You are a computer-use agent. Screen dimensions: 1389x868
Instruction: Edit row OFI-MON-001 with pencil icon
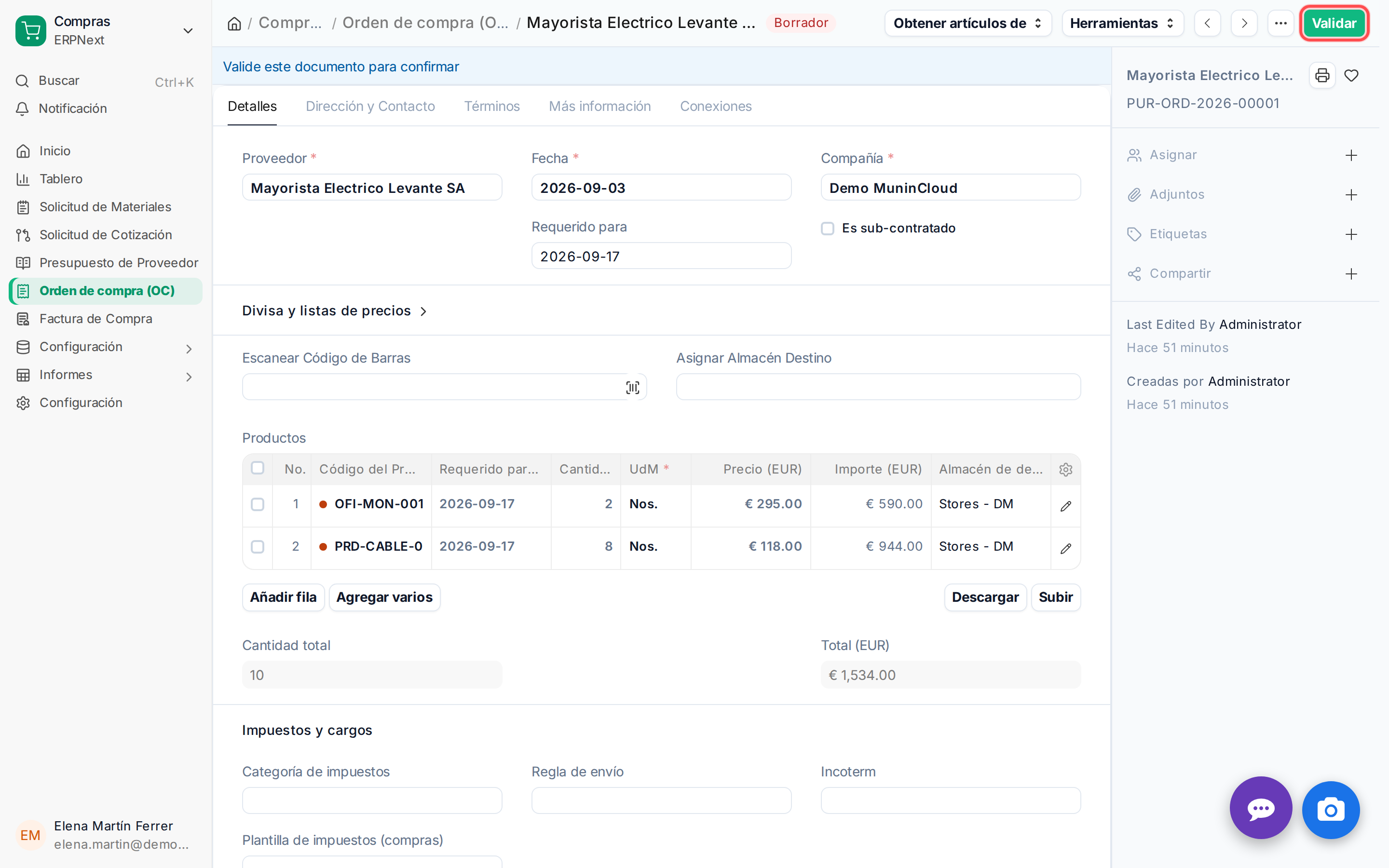click(x=1065, y=506)
